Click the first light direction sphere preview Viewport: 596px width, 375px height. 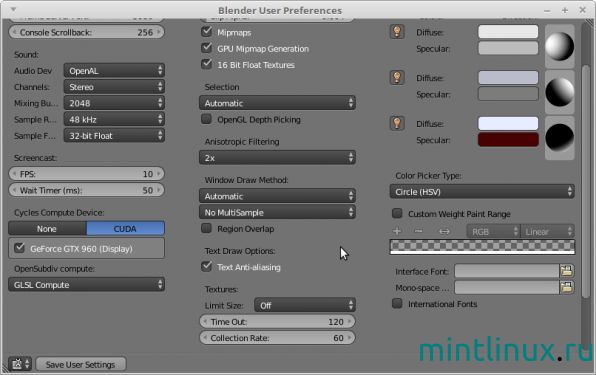pos(560,46)
